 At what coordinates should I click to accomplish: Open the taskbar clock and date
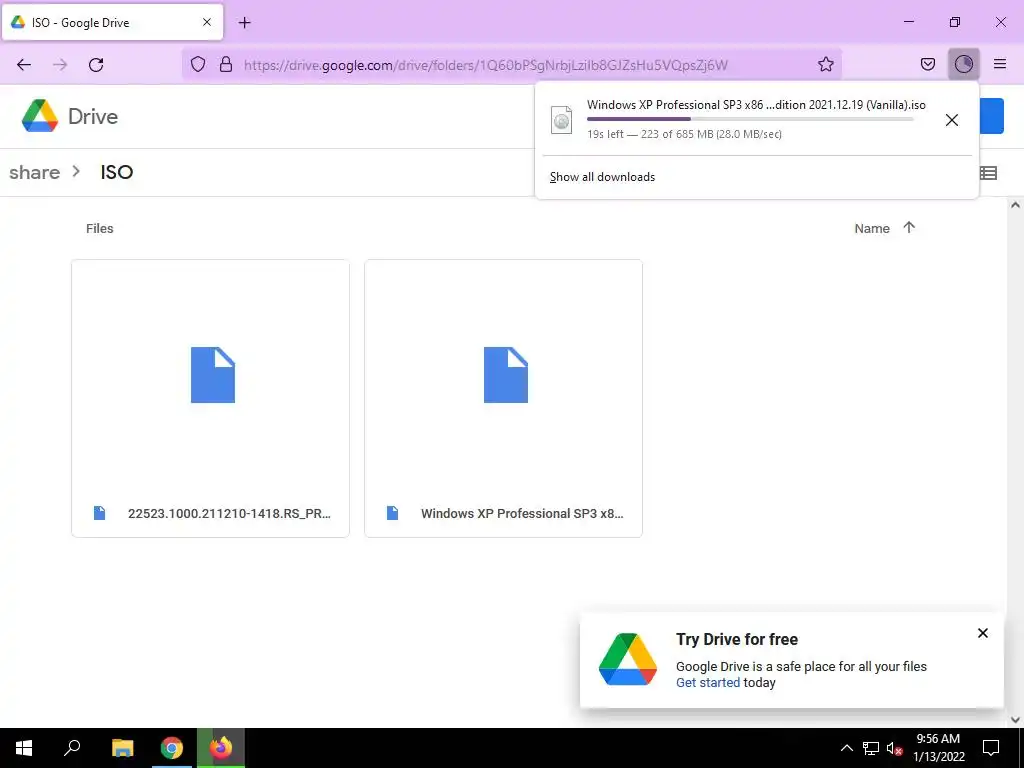pyautogui.click(x=938, y=748)
